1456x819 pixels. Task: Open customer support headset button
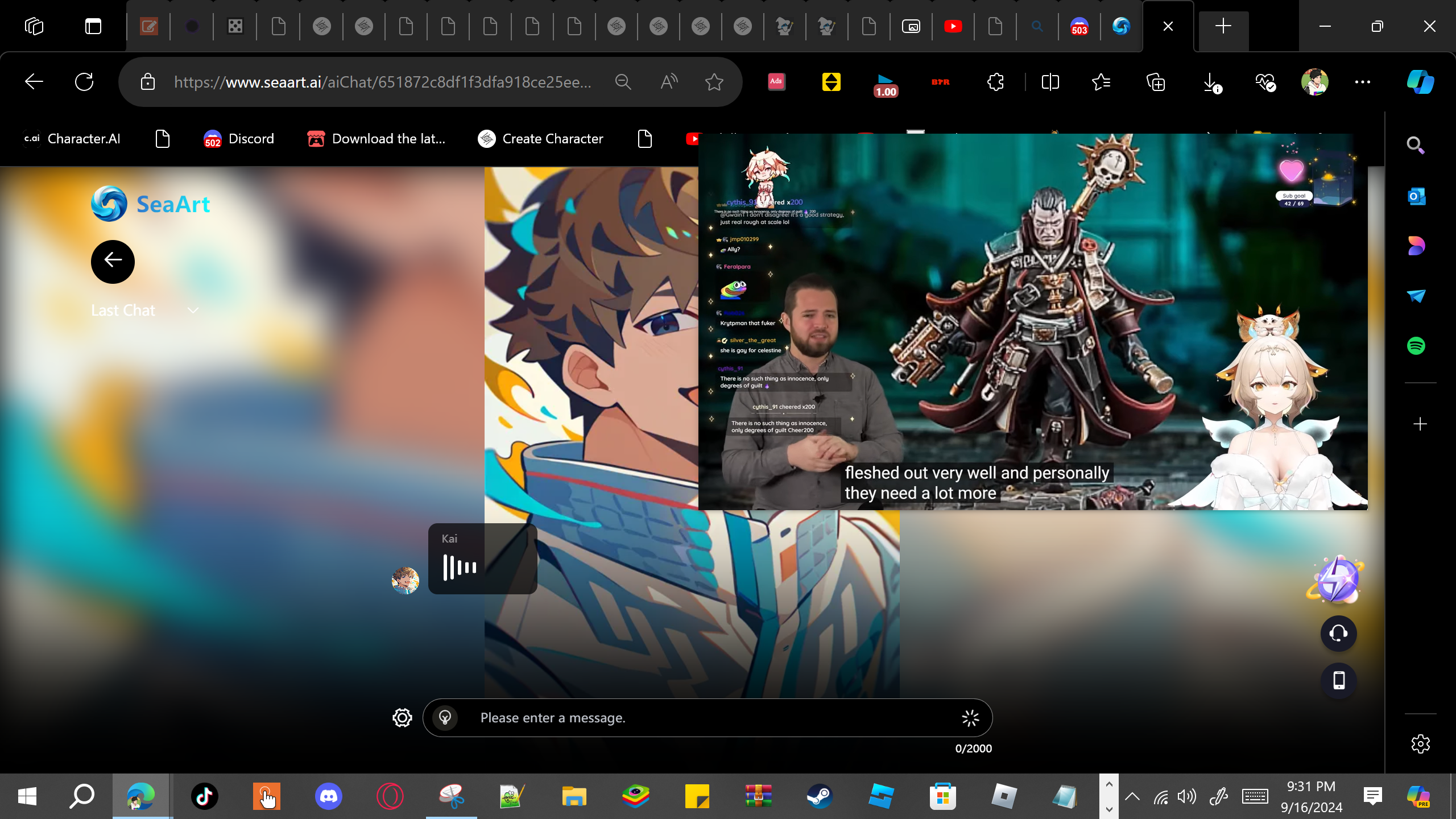1339,634
